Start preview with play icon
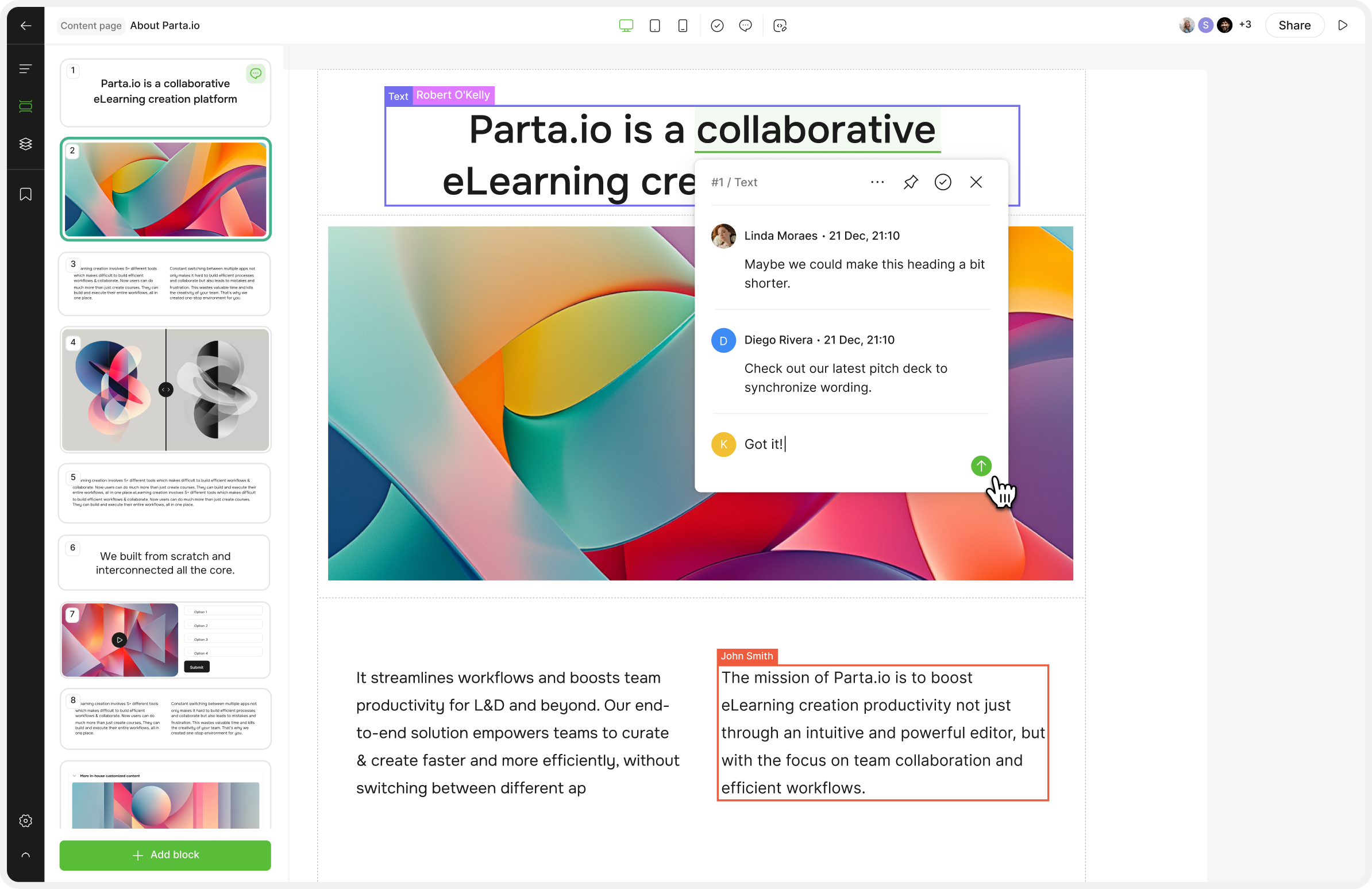 point(1343,25)
